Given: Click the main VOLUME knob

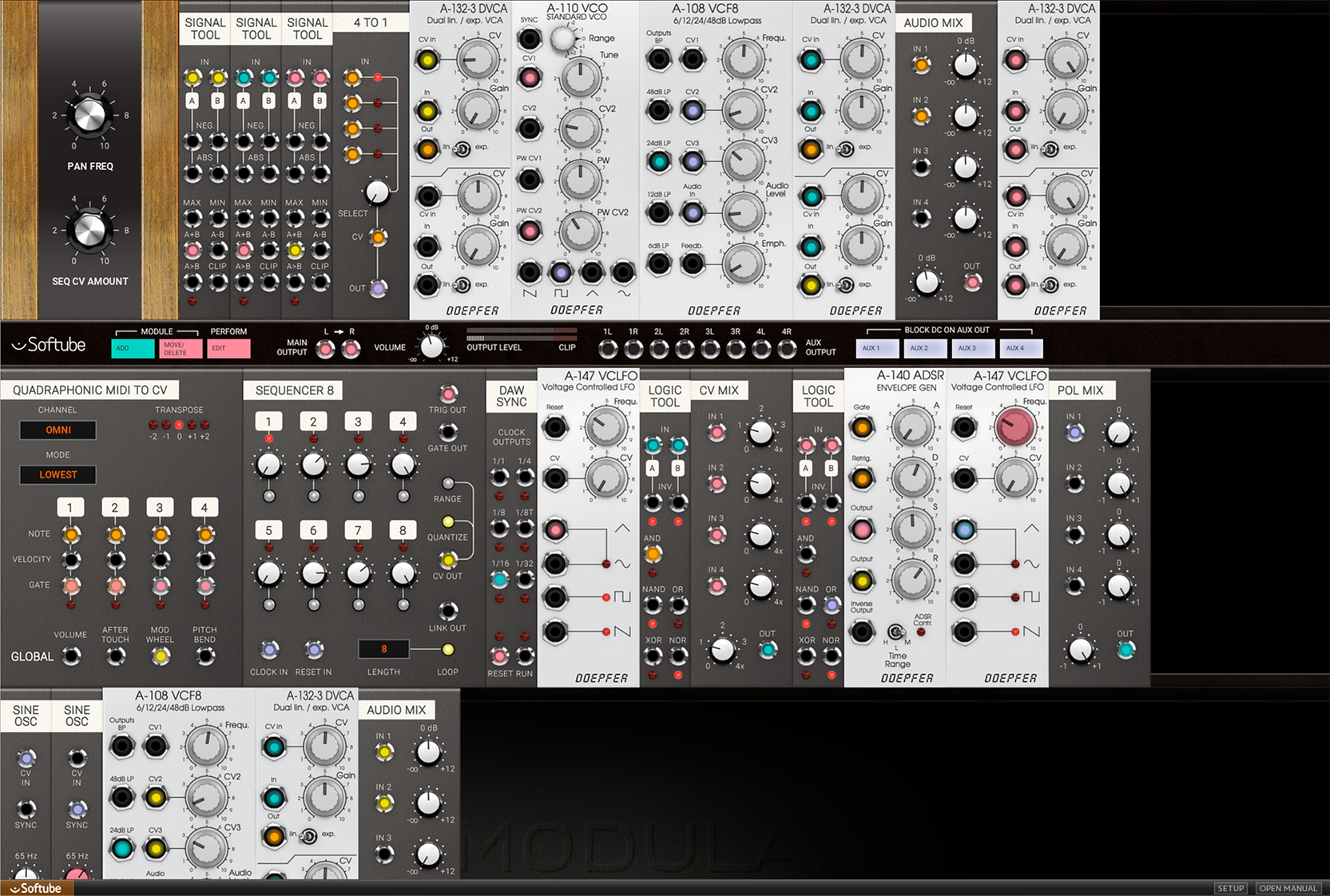Looking at the screenshot, I should (432, 347).
